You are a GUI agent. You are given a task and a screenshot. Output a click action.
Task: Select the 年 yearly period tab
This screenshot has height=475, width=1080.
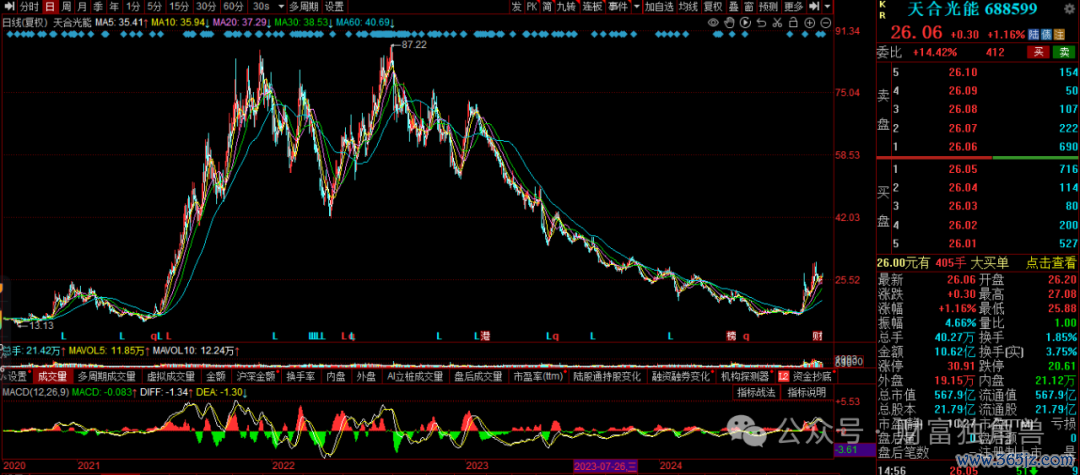pyautogui.click(x=115, y=7)
